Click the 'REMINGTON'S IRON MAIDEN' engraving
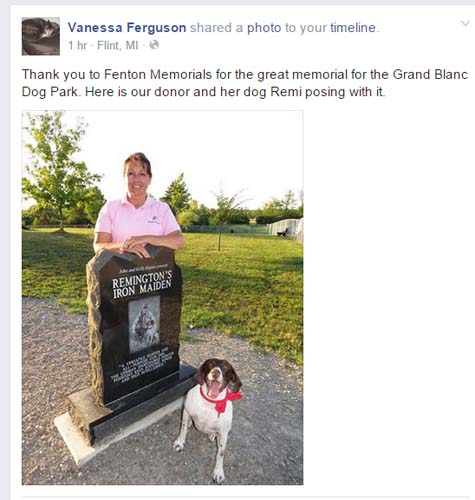 [x=142, y=284]
